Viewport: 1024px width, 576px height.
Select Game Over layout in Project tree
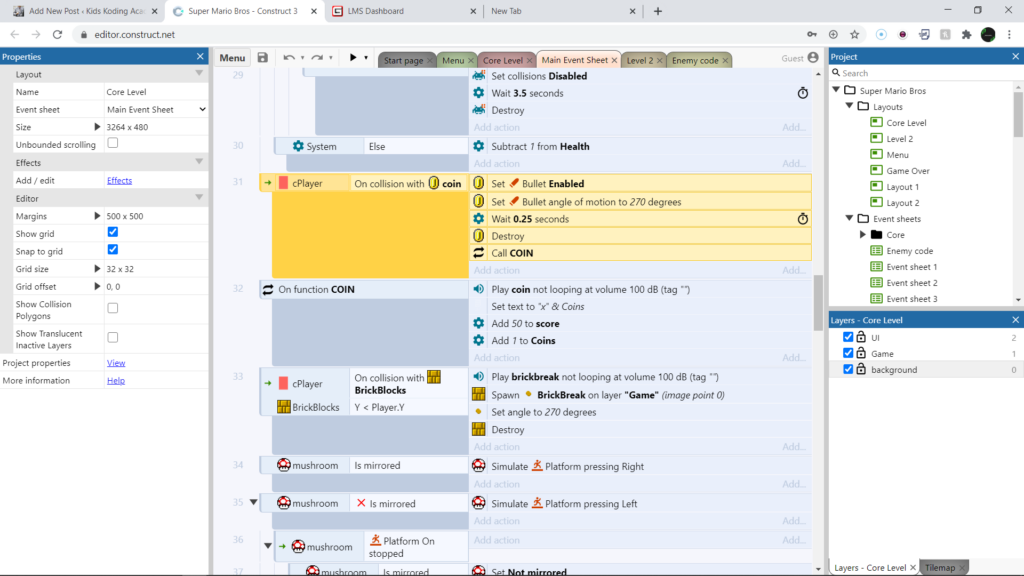908,170
